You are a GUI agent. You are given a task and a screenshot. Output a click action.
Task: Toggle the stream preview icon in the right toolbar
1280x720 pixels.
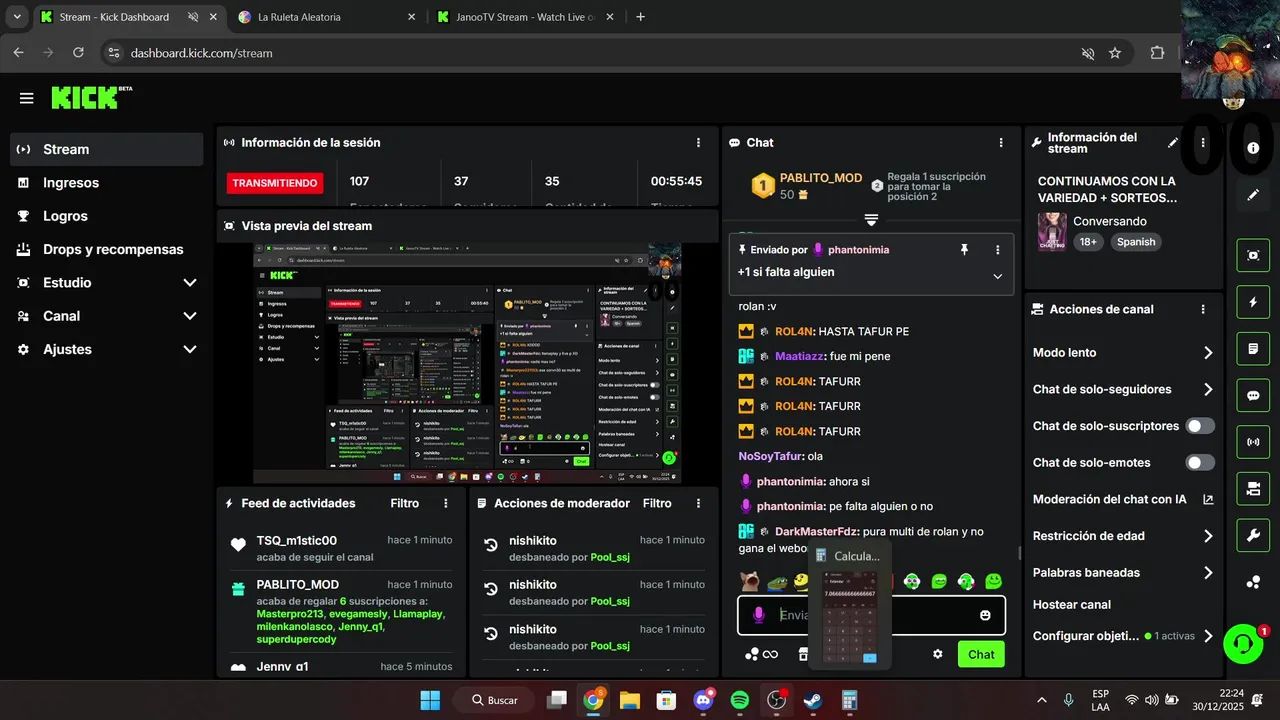coord(1253,255)
